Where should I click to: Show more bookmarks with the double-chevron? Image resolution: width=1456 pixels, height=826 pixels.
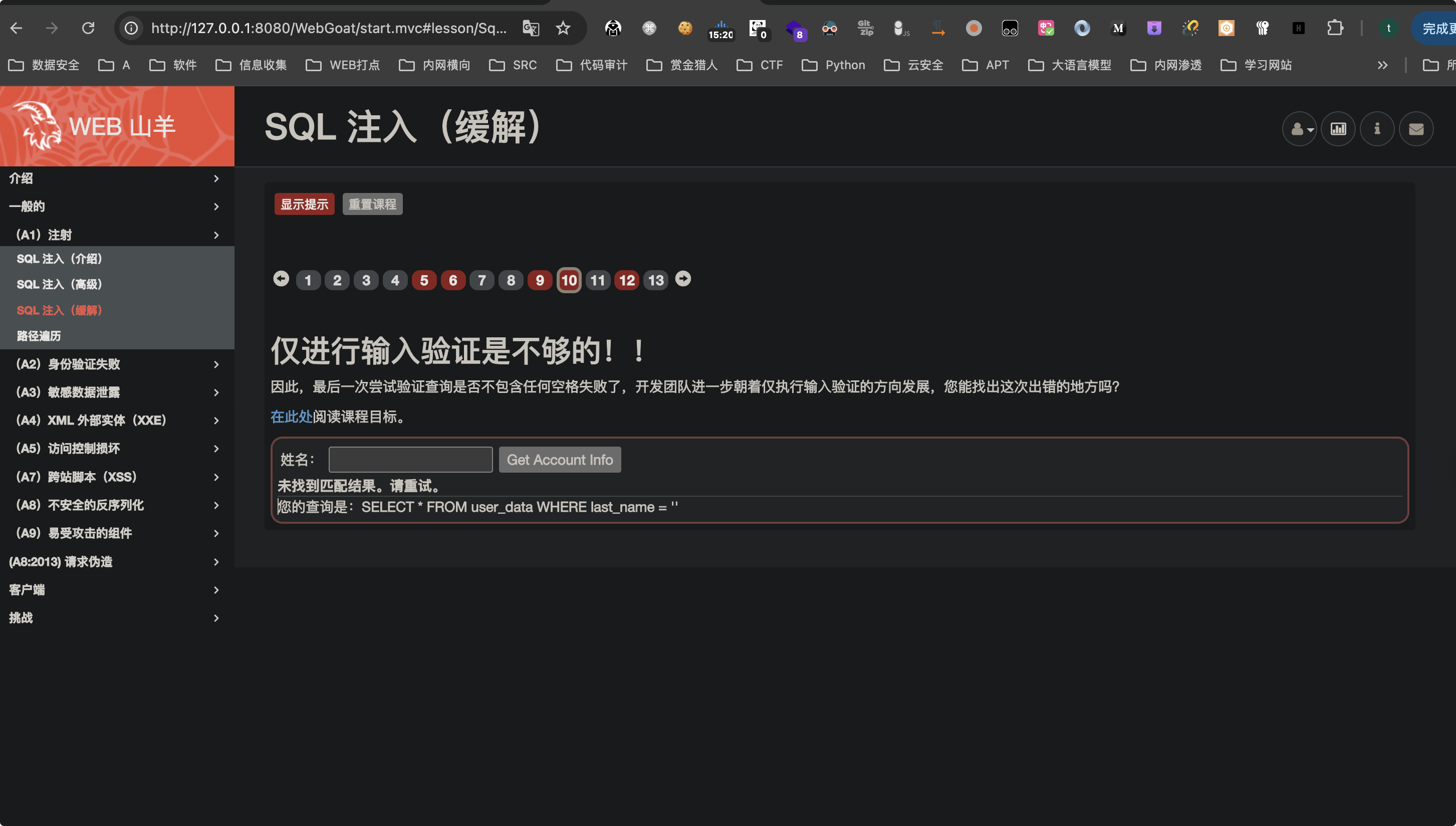click(1382, 65)
